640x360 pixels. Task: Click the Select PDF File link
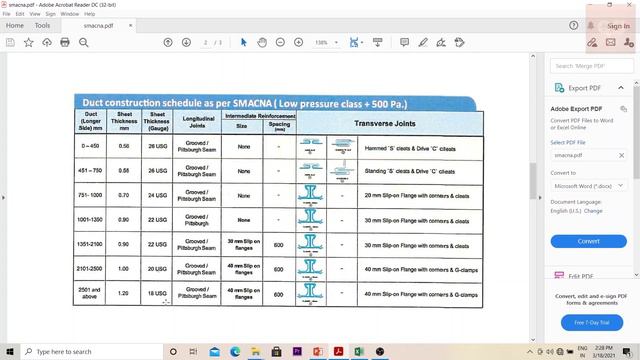pyautogui.click(x=568, y=142)
